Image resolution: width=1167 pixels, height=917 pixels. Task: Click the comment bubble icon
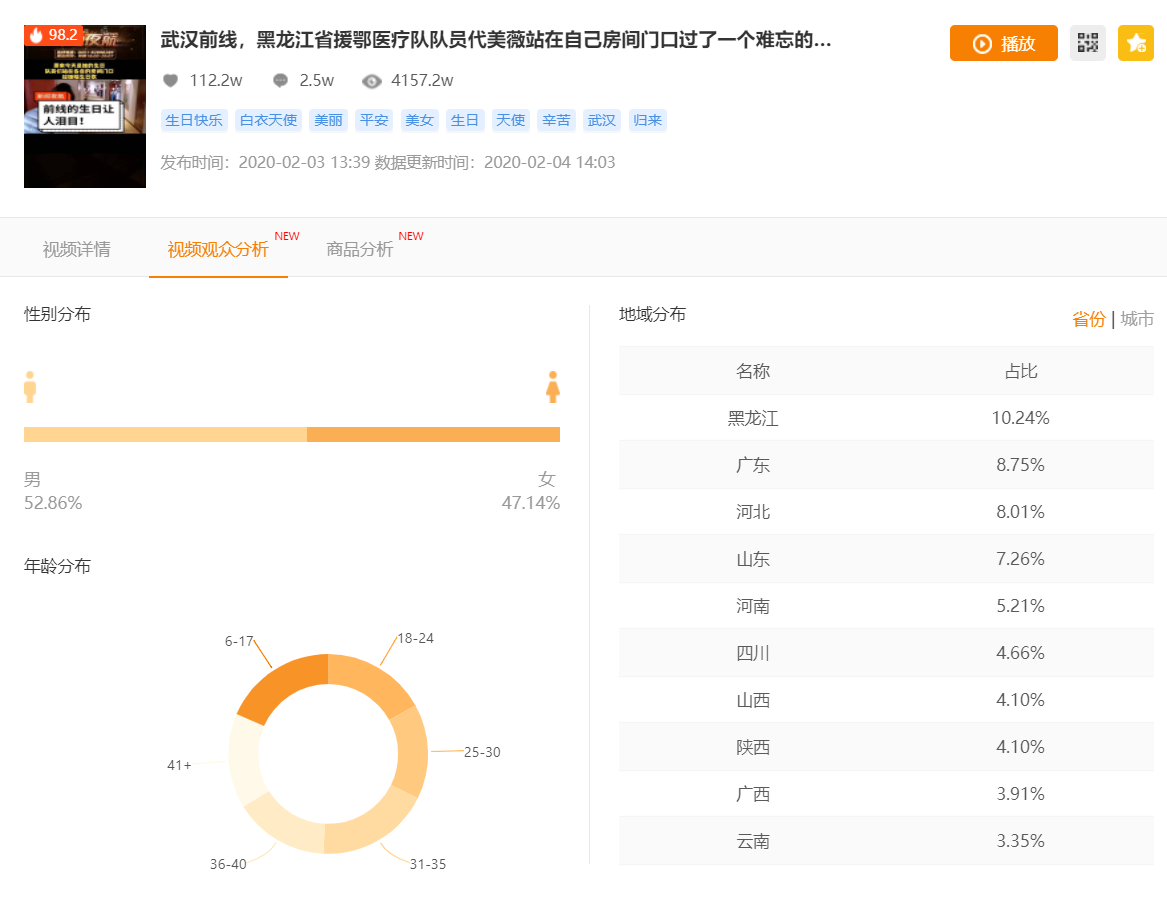[280, 81]
